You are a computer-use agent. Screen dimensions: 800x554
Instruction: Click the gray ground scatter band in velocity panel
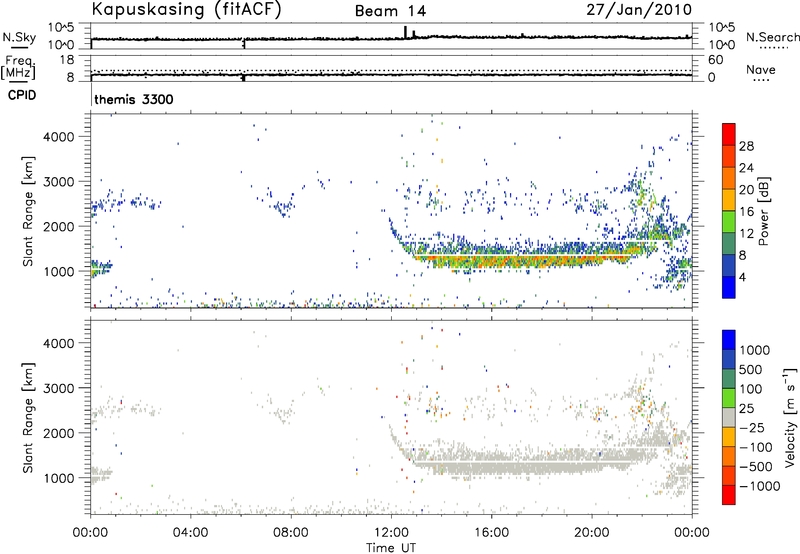point(526,463)
